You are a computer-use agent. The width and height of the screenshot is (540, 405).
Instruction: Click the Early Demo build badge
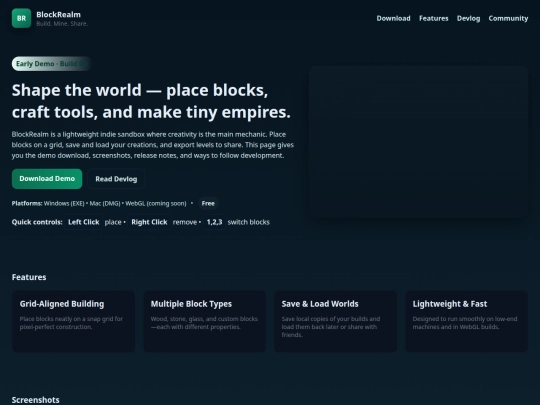pyautogui.click(x=52, y=64)
